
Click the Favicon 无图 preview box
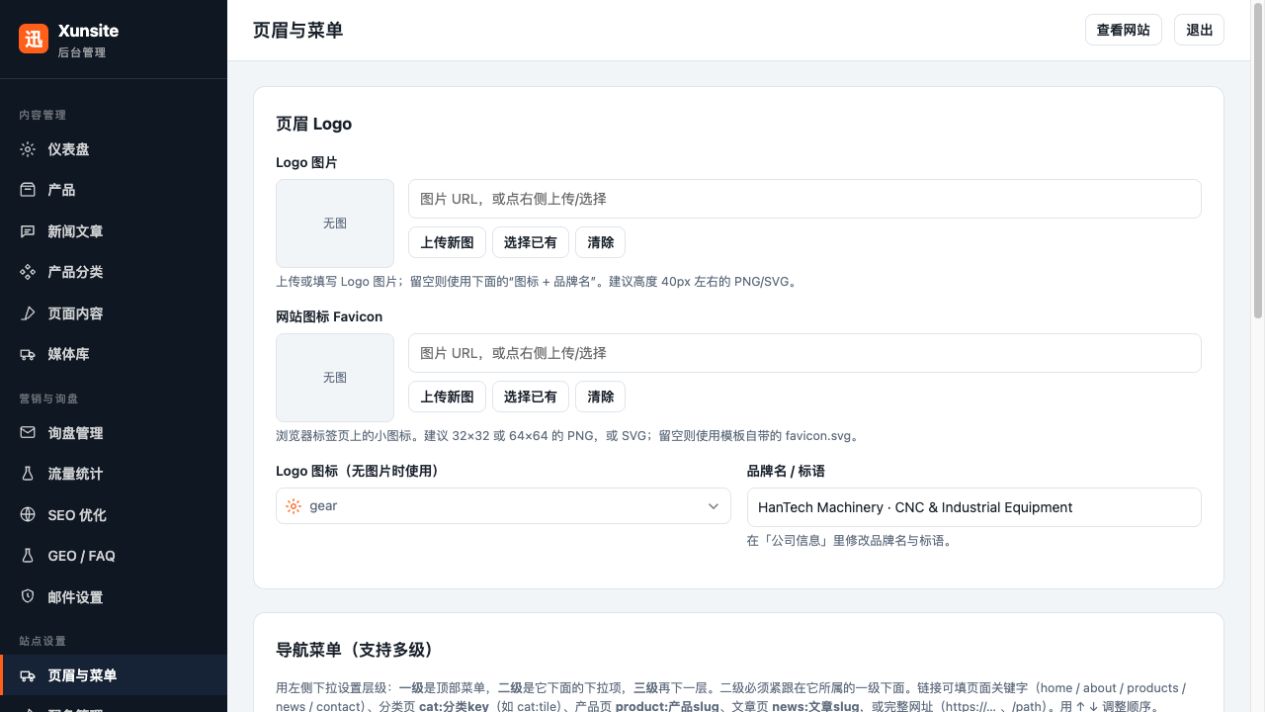(x=335, y=377)
